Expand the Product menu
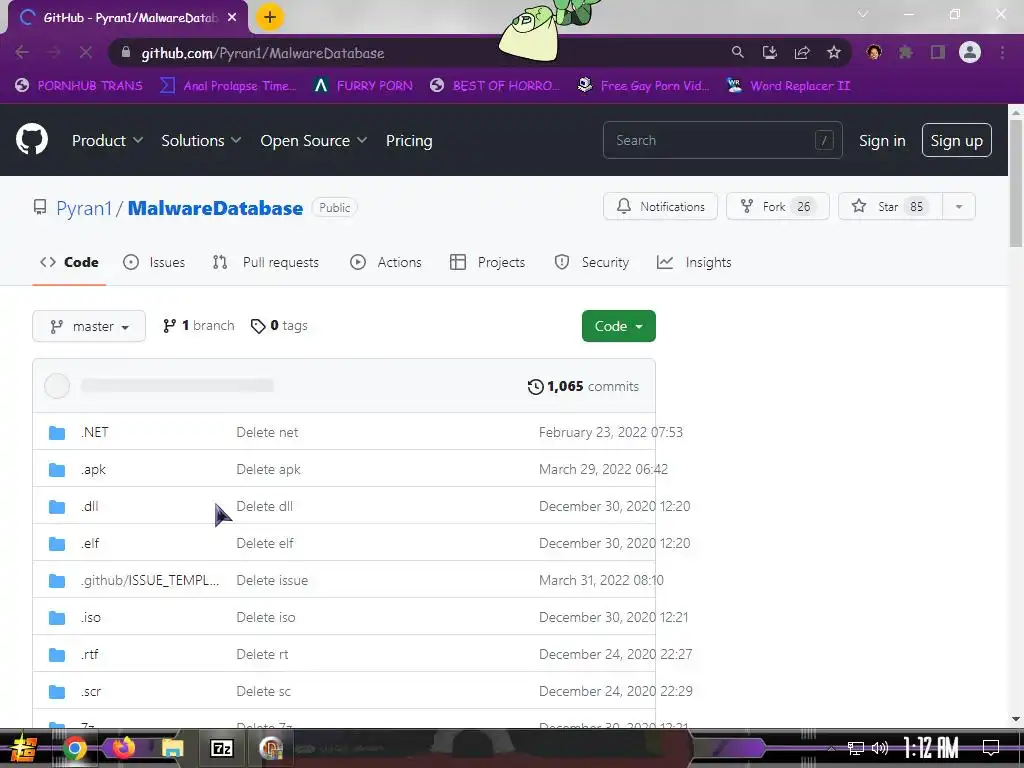Image resolution: width=1024 pixels, height=768 pixels. 107,140
